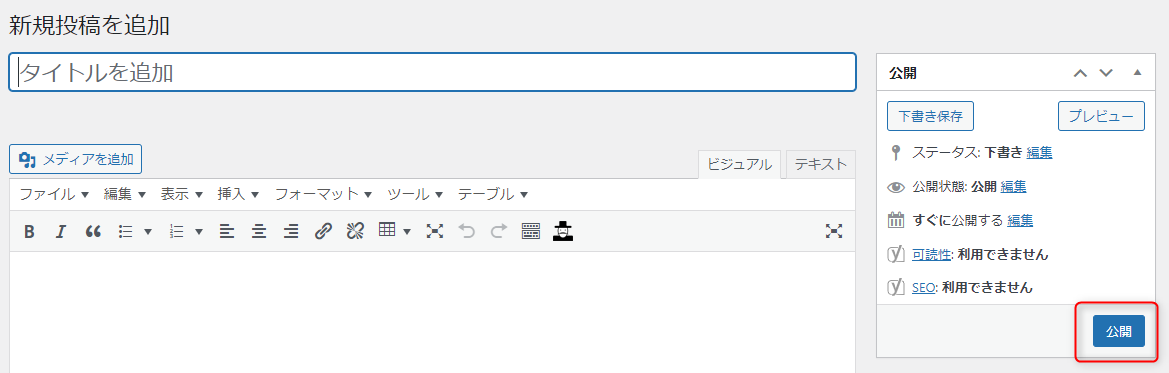
Task: Expand the table insert dropdown
Action: click(407, 232)
